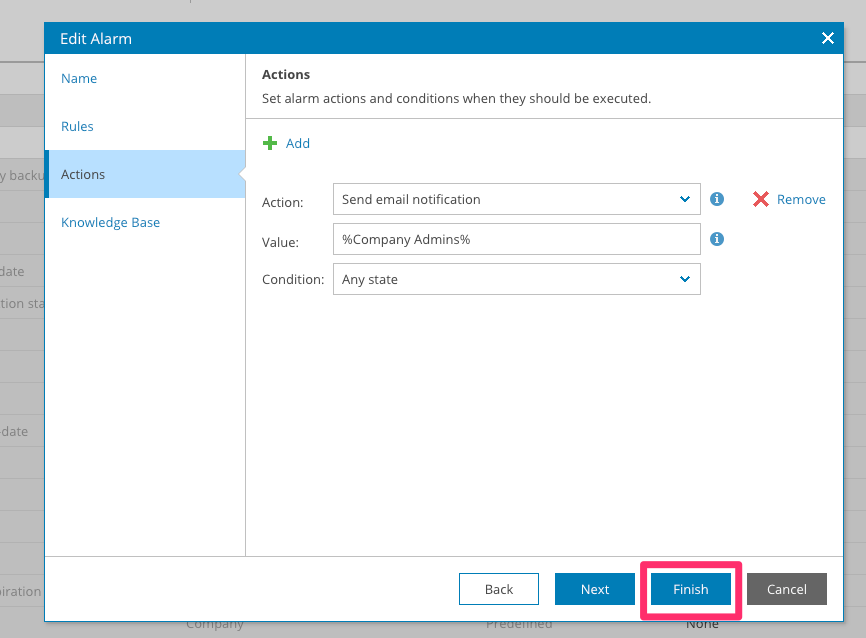Click the chevron arrow in Condition dropdown
Image resolution: width=866 pixels, height=638 pixels.
(x=685, y=279)
